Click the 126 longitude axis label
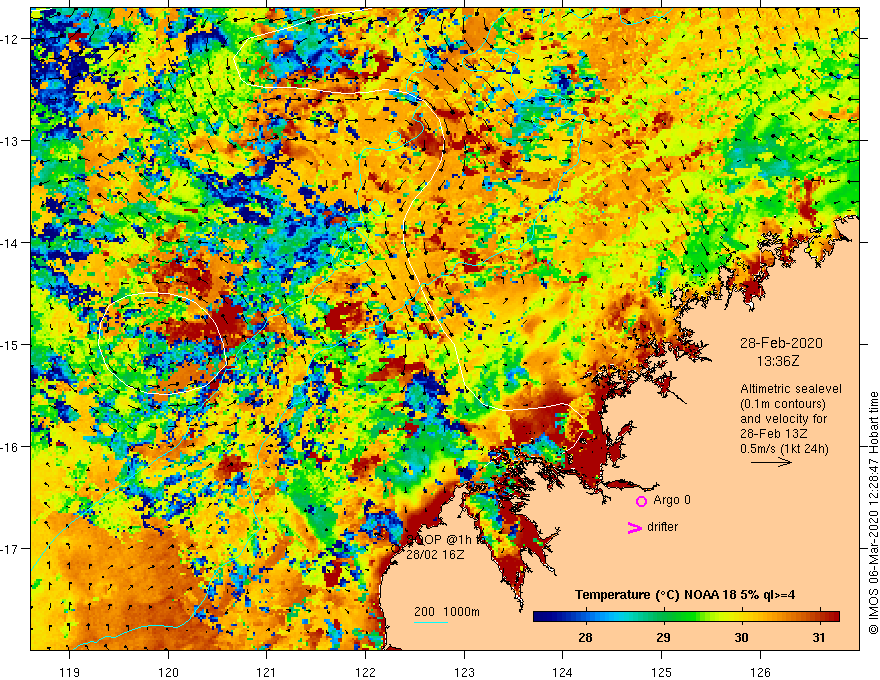The height and width of the screenshot is (680, 880). (760, 672)
